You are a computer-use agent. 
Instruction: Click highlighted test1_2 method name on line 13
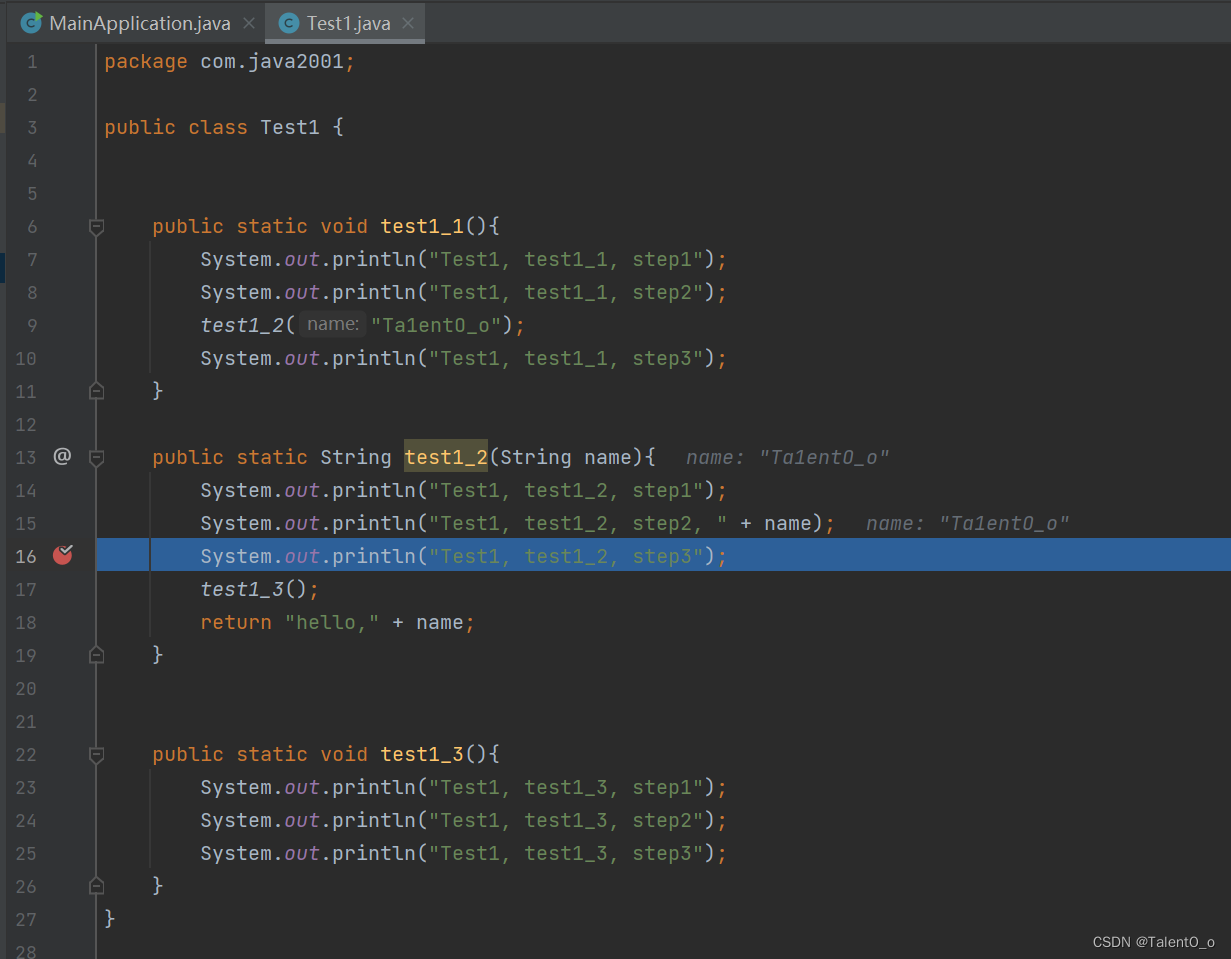(446, 456)
